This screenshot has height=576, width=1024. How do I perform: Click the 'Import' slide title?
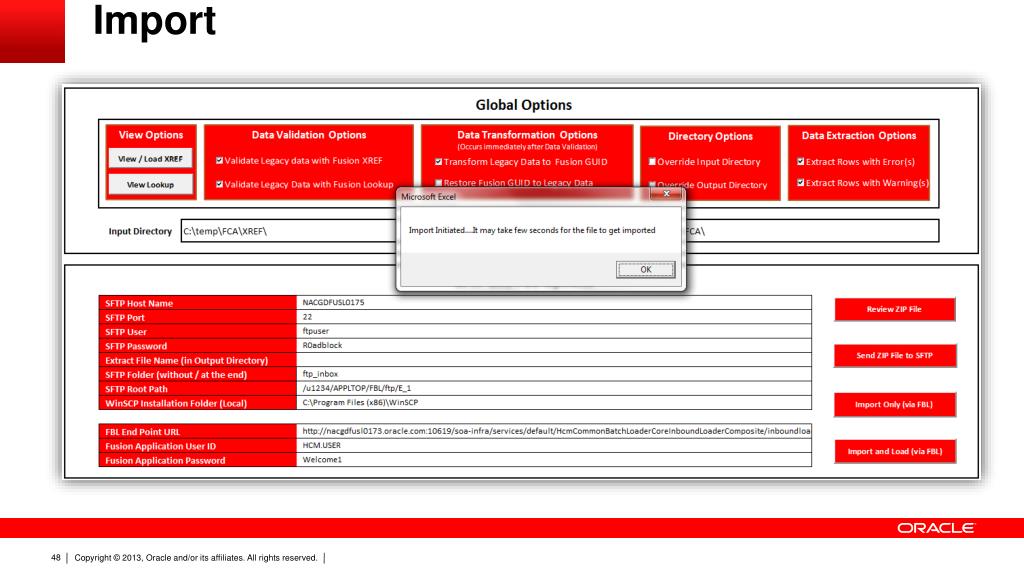point(154,21)
